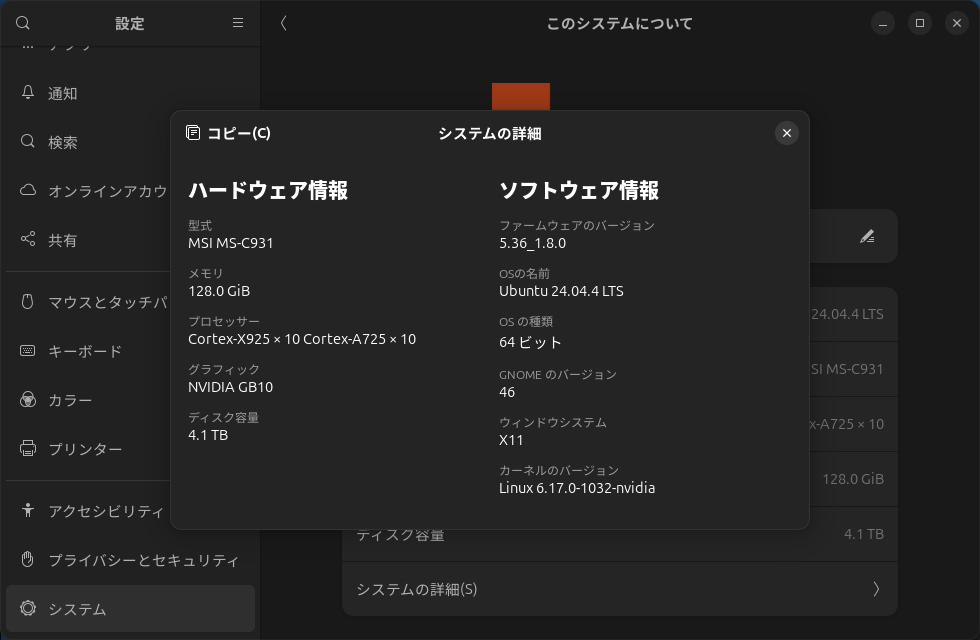
Task: Click memory value 128.0 GiB in dialog
Action: (x=219, y=291)
